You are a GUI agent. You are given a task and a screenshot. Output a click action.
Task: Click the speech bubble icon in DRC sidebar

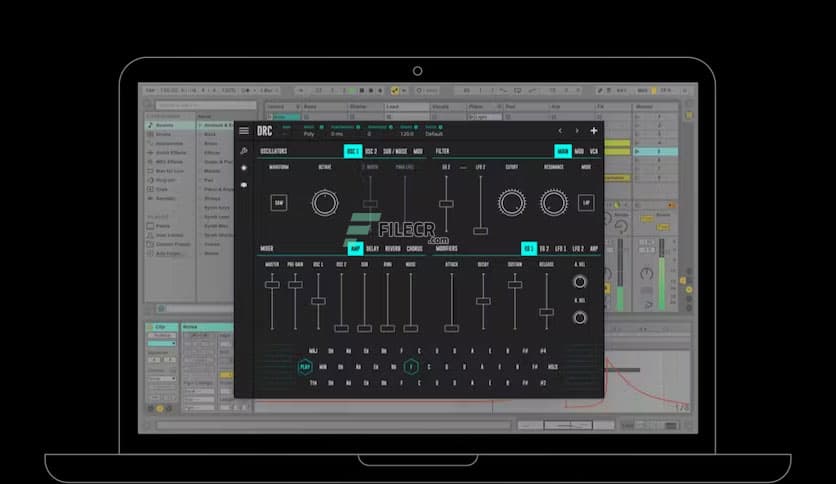tap(244, 185)
